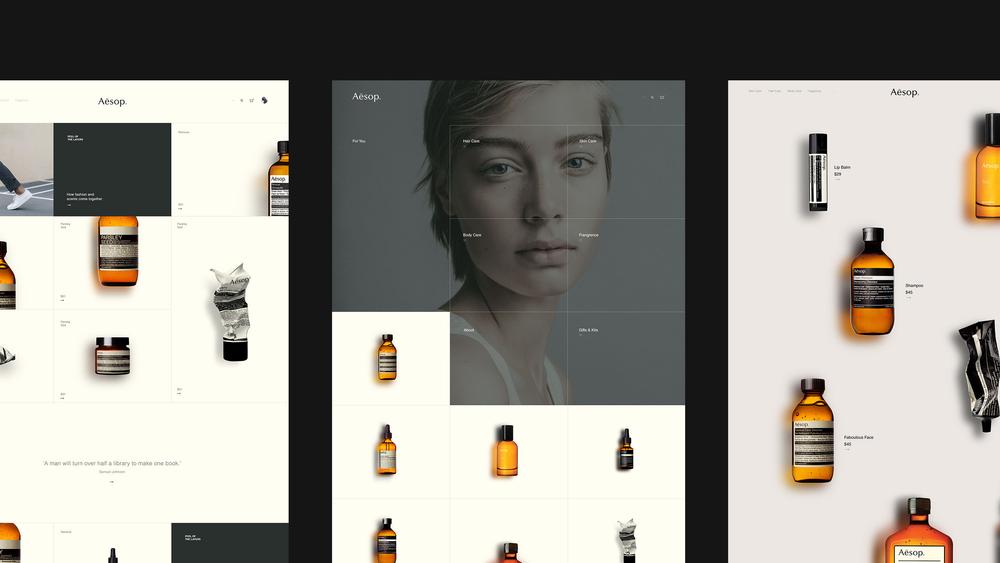The image size is (1000, 563).
Task: Open the Lip Balm product label
Action: pos(842,167)
